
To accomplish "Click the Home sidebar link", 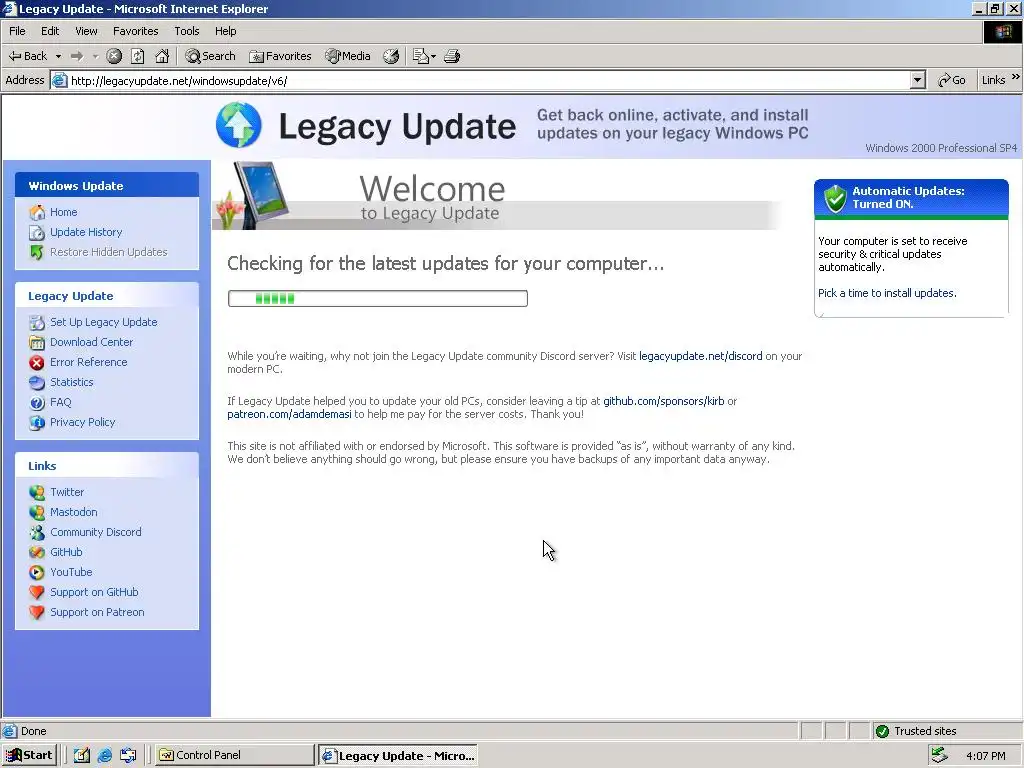I will 63,212.
